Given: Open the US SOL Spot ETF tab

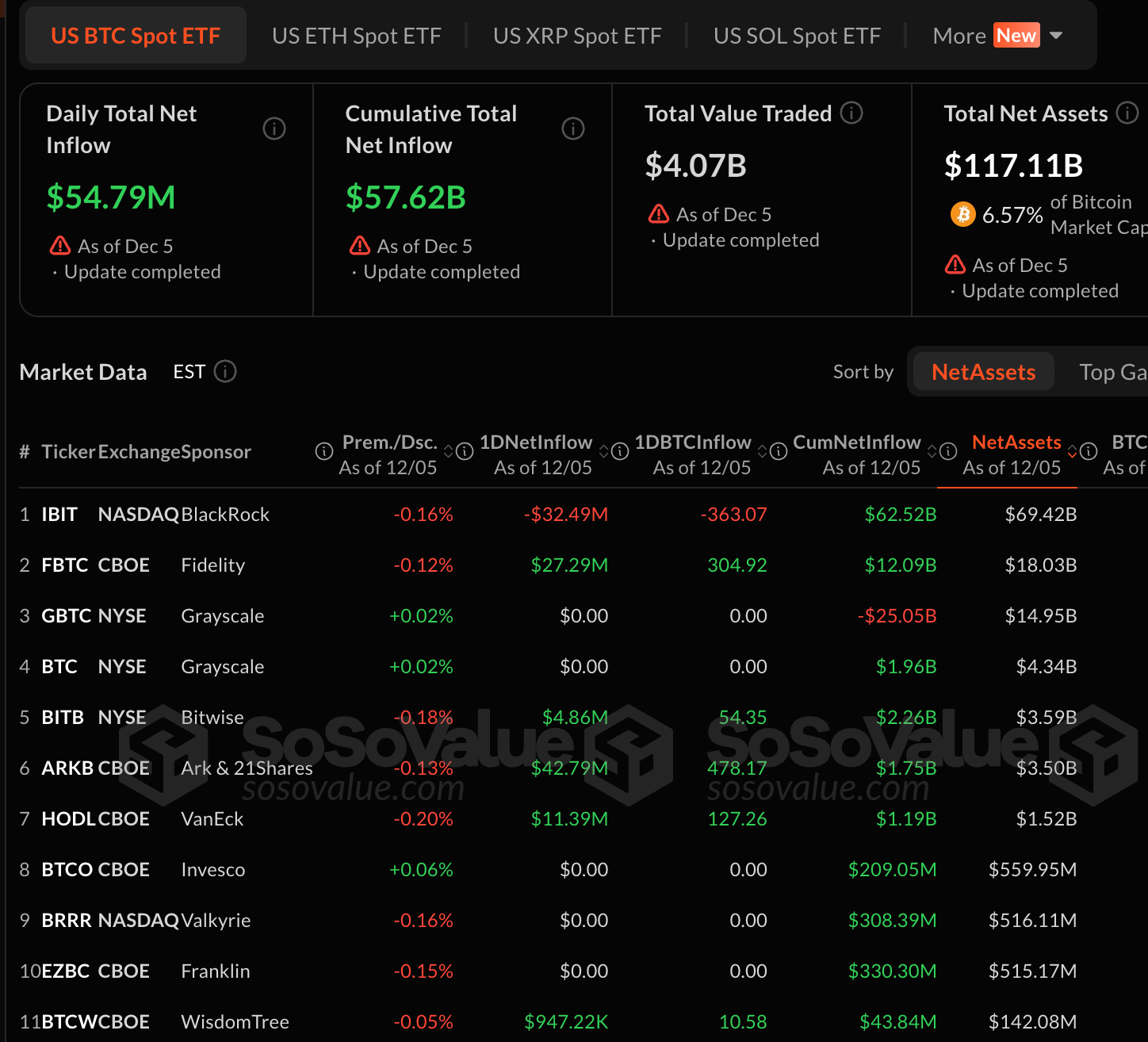Looking at the screenshot, I should coord(797,36).
